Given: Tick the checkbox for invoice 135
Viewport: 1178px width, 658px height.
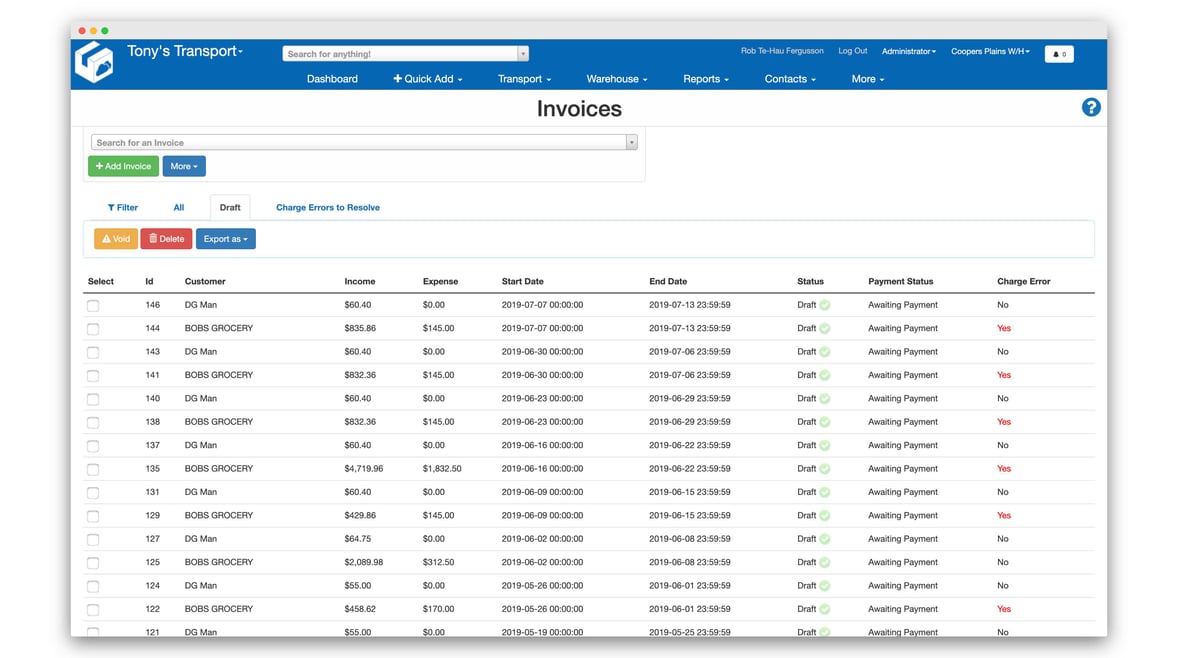Looking at the screenshot, I should coord(93,468).
